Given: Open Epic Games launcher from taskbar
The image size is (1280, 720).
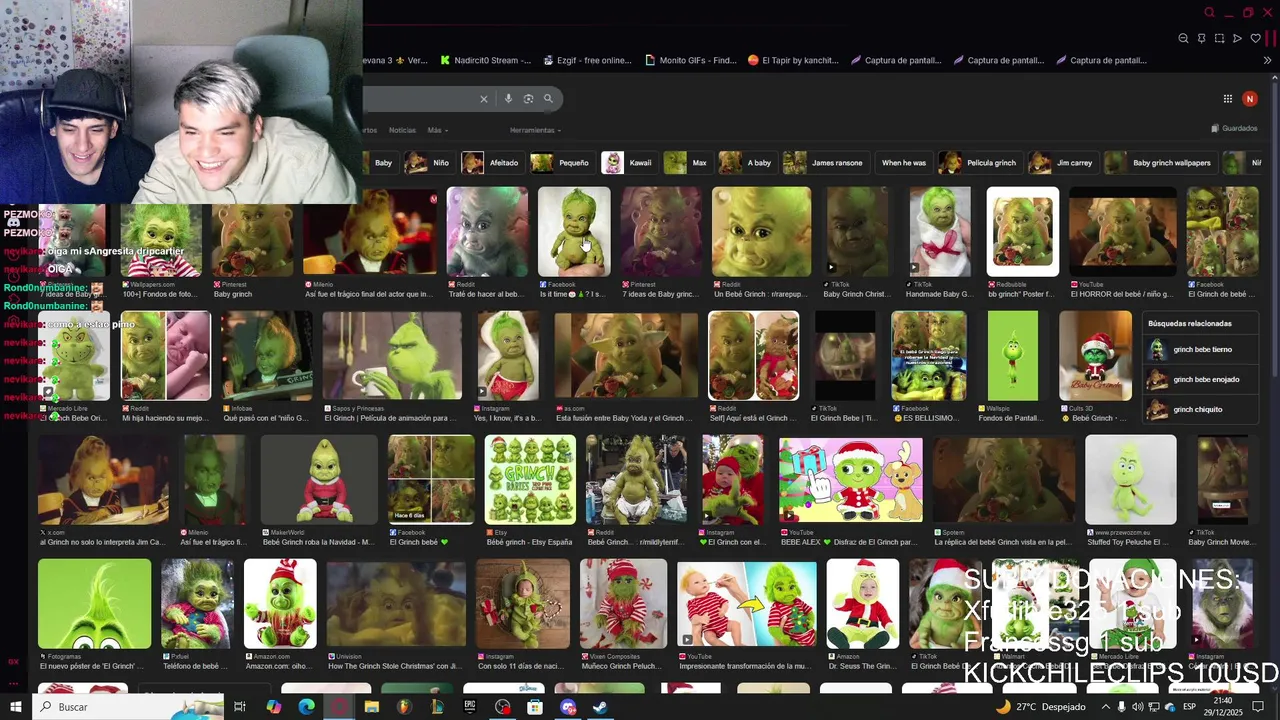Looking at the screenshot, I should tap(470, 707).
